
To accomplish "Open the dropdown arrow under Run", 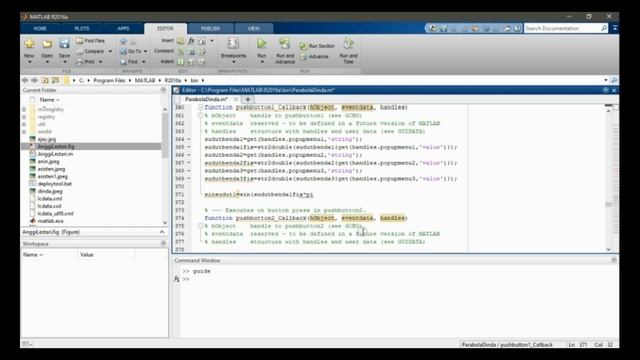I will pyautogui.click(x=262, y=62).
